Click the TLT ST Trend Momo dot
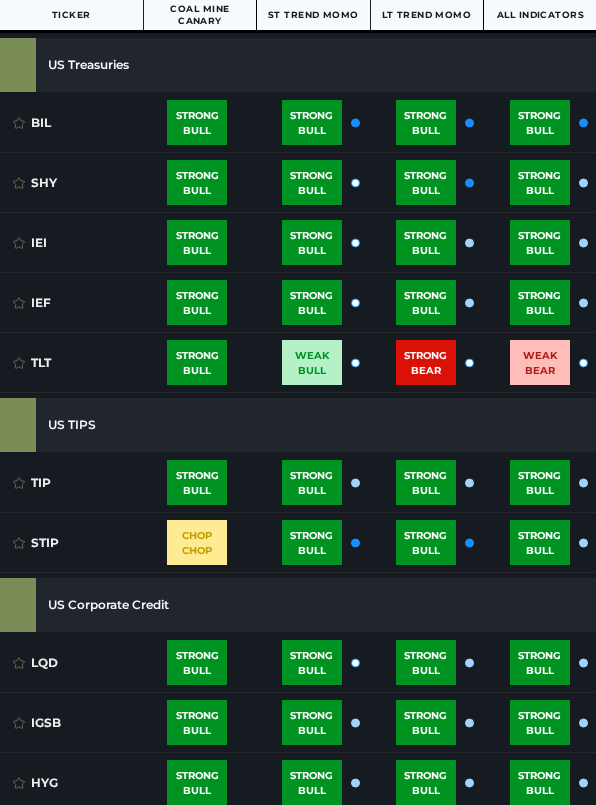This screenshot has height=805, width=596. (355, 363)
